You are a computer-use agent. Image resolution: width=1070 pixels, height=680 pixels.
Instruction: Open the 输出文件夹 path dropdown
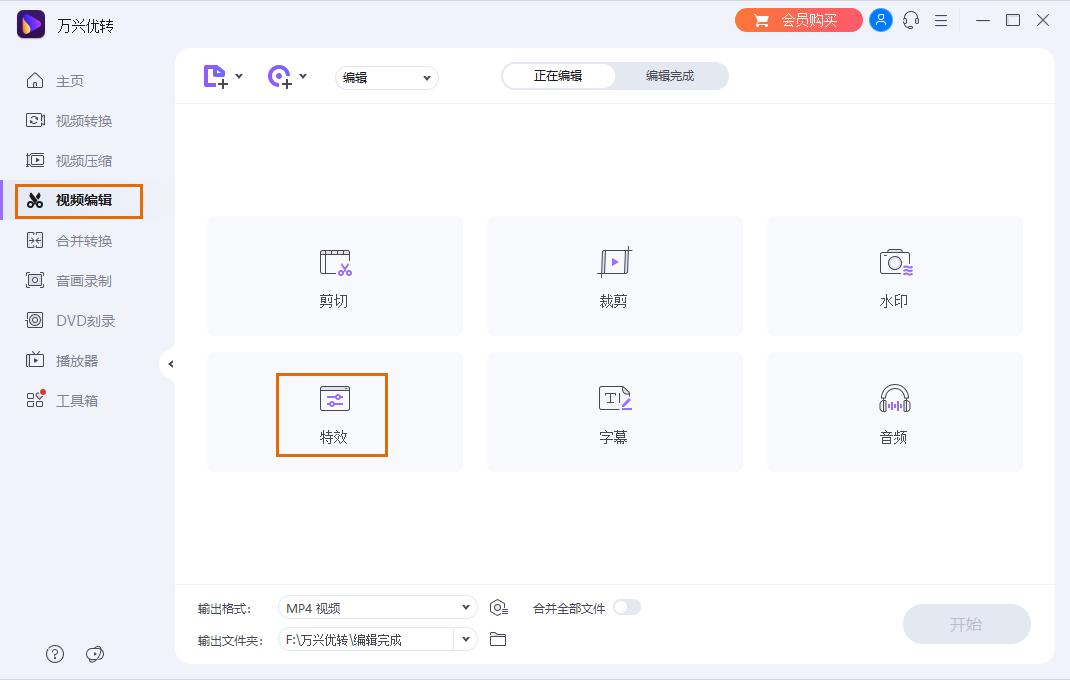coord(377,638)
